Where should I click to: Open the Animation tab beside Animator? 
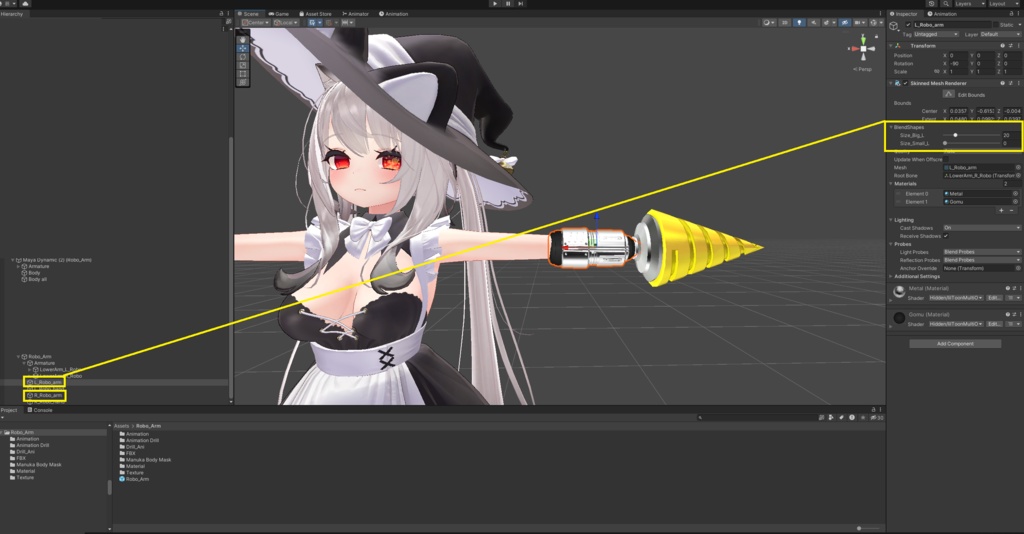pyautogui.click(x=394, y=14)
